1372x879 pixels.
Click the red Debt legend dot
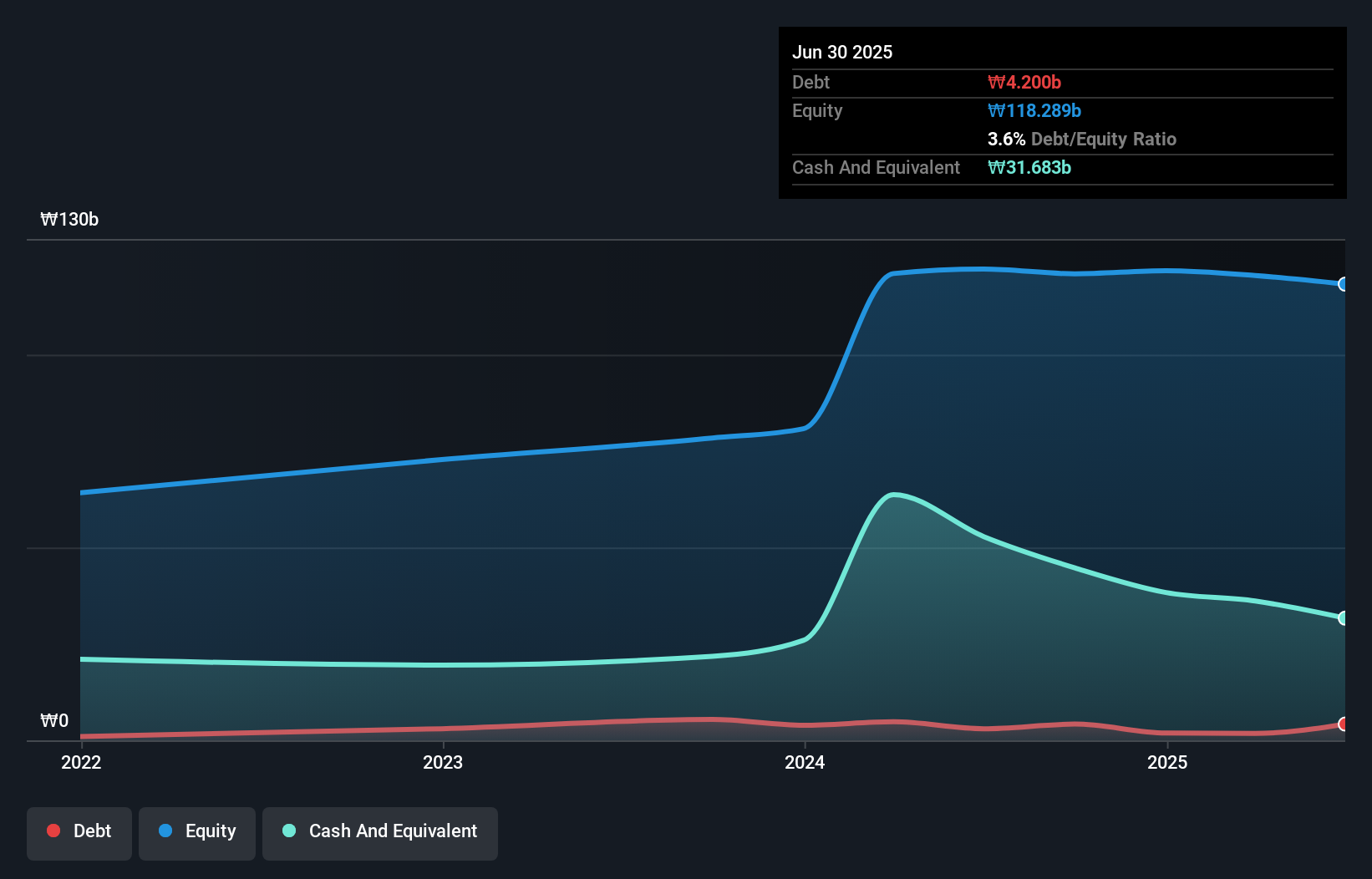click(53, 831)
